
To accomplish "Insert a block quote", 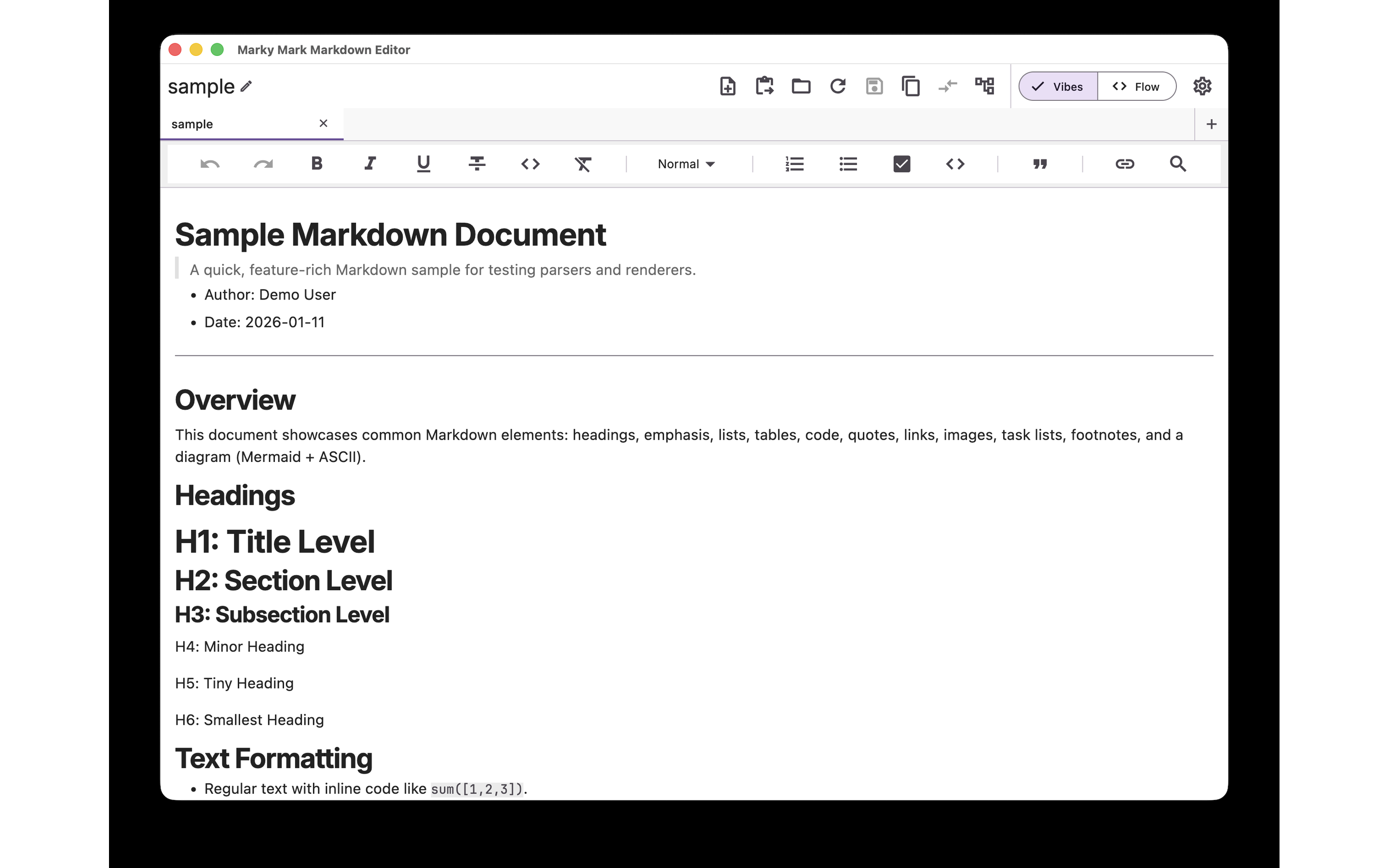I will 1040,164.
